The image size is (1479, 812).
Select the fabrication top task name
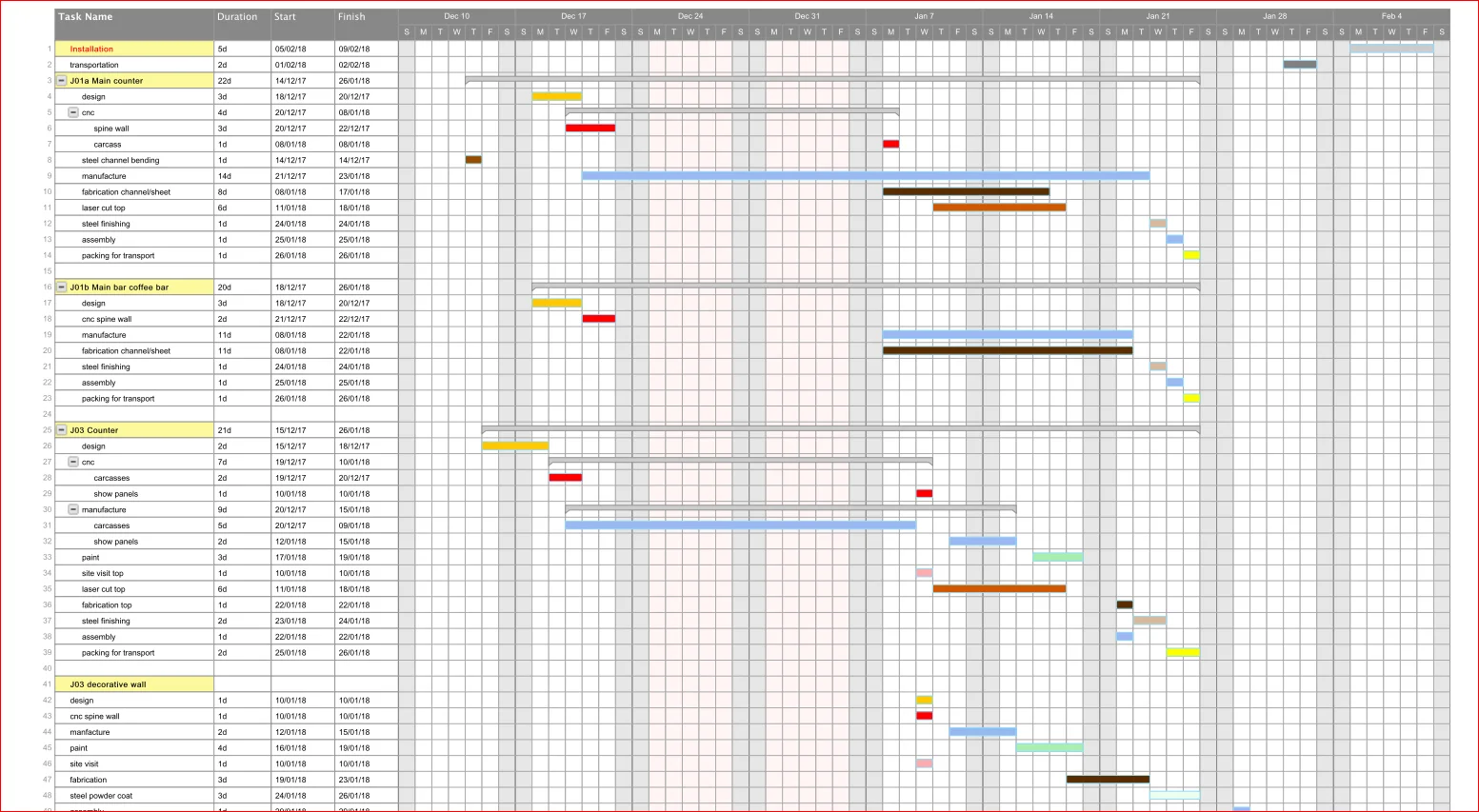tap(107, 604)
